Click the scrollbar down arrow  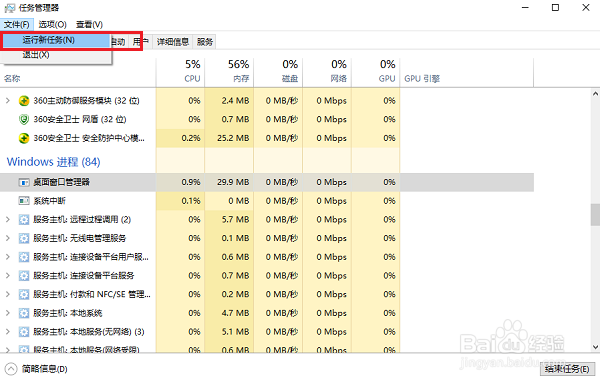(595, 347)
